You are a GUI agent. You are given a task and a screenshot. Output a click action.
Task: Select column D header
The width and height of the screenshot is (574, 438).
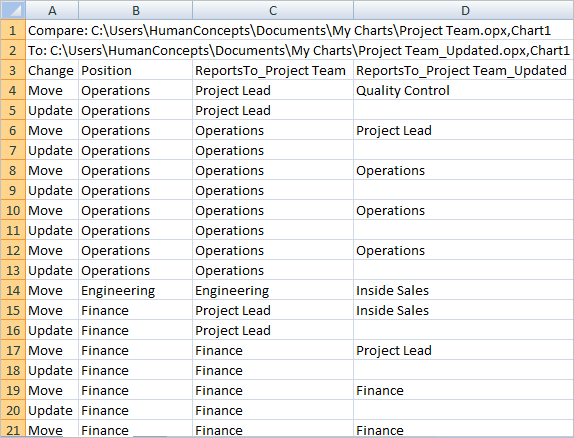click(464, 10)
